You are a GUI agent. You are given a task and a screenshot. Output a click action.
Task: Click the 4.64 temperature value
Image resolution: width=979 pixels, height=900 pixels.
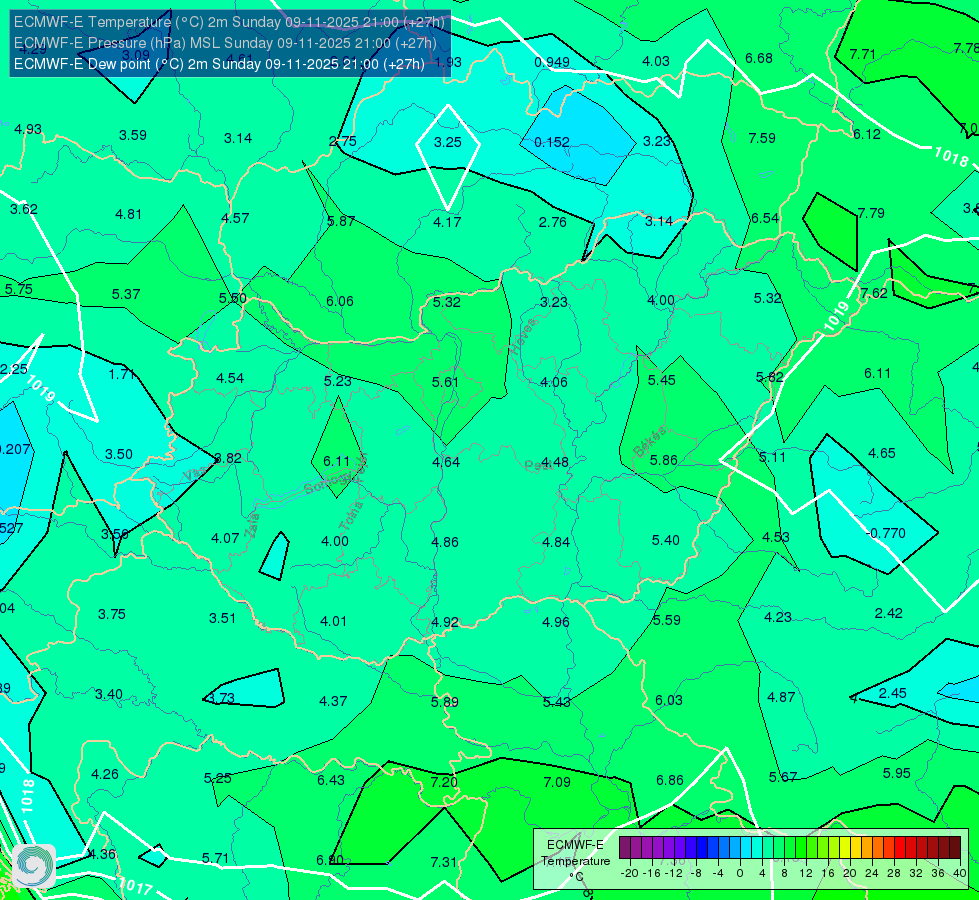pos(446,462)
